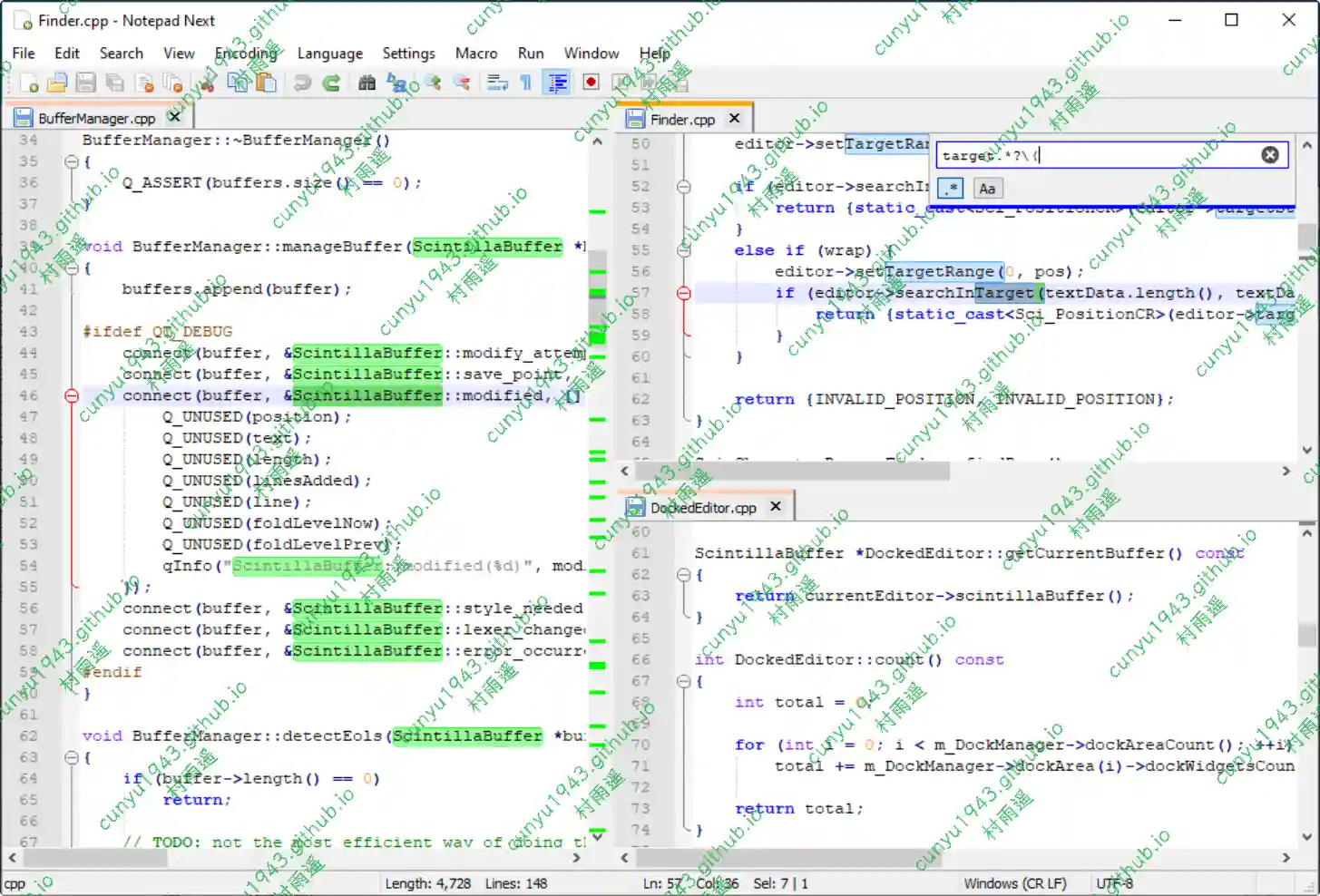Collapse fold at line 52 in Finder.cpp
Image resolution: width=1320 pixels, height=896 pixels.
click(x=684, y=187)
